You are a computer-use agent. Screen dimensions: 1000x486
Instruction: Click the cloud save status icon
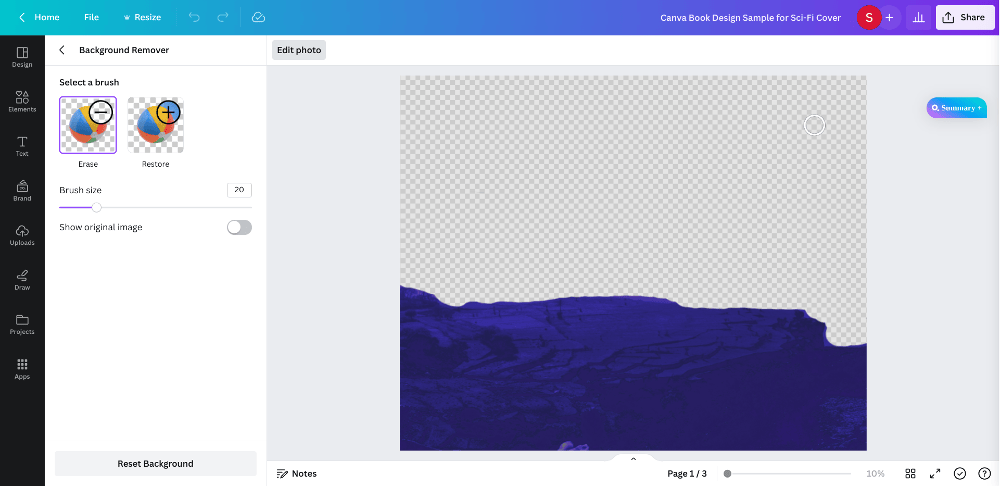[258, 17]
